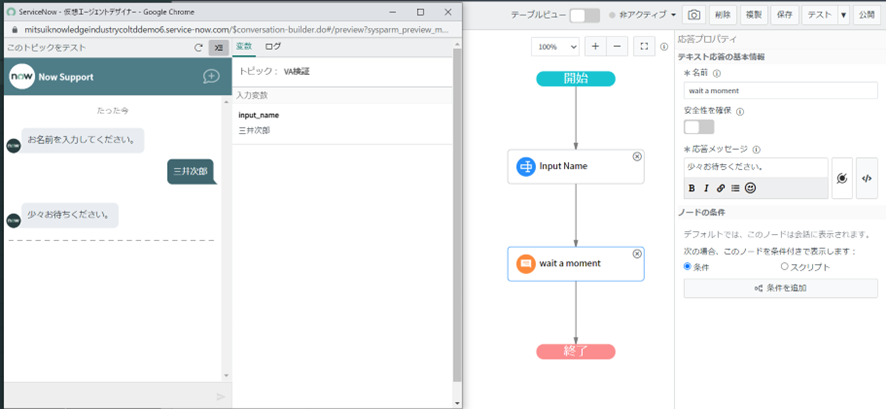Click the input_name variable label

(259, 115)
